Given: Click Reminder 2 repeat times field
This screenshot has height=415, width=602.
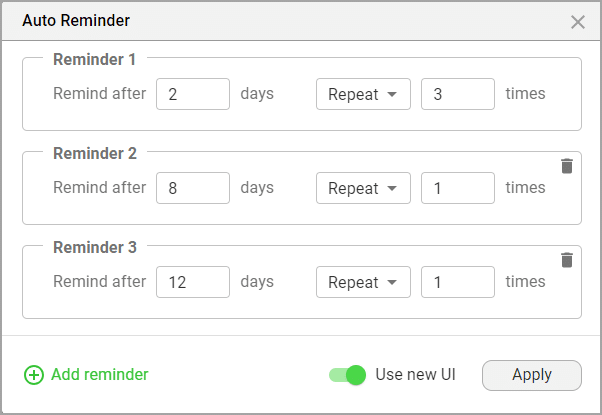Looking at the screenshot, I should pos(458,188).
